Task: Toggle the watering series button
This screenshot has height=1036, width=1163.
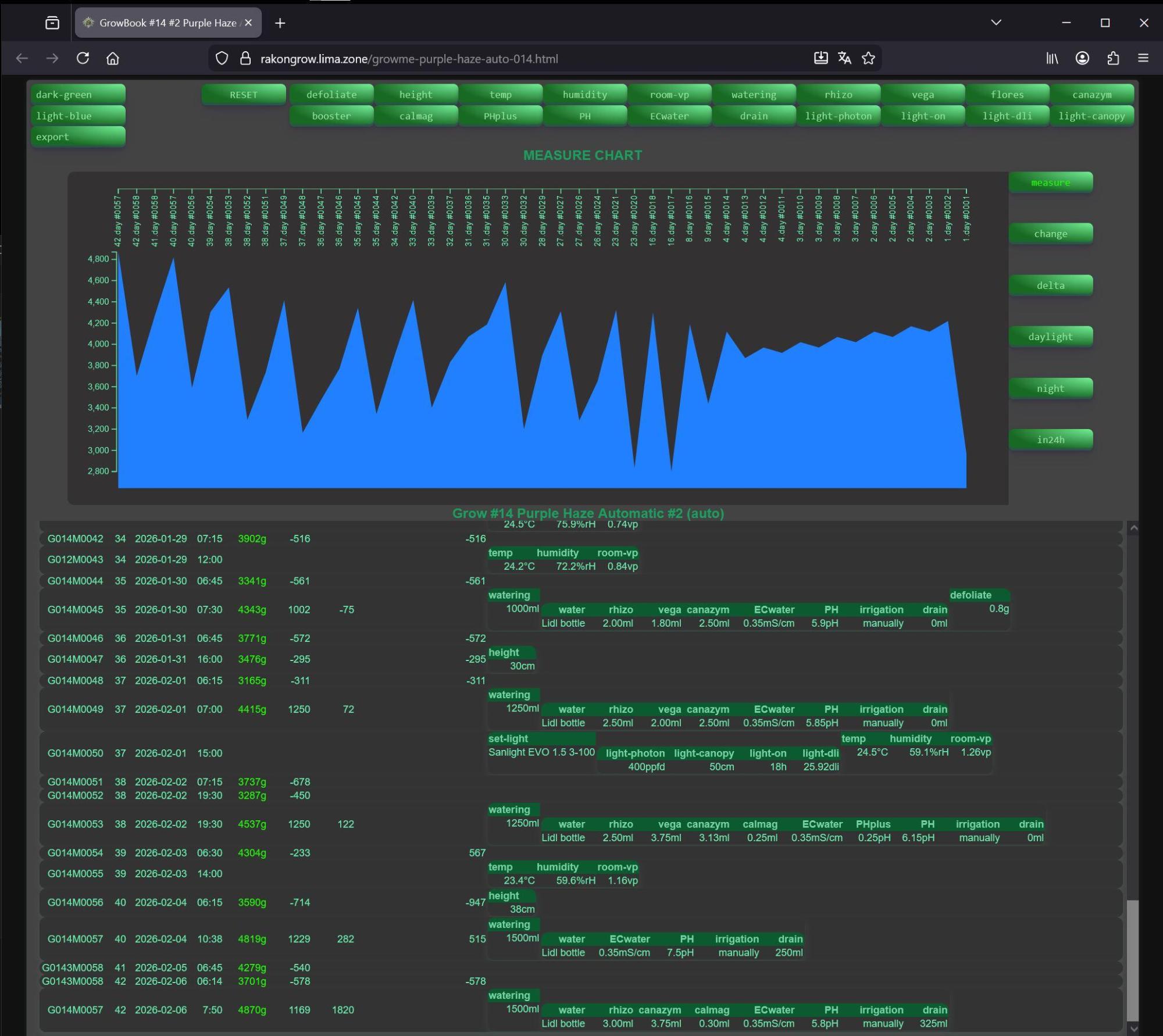Action: pyautogui.click(x=754, y=94)
